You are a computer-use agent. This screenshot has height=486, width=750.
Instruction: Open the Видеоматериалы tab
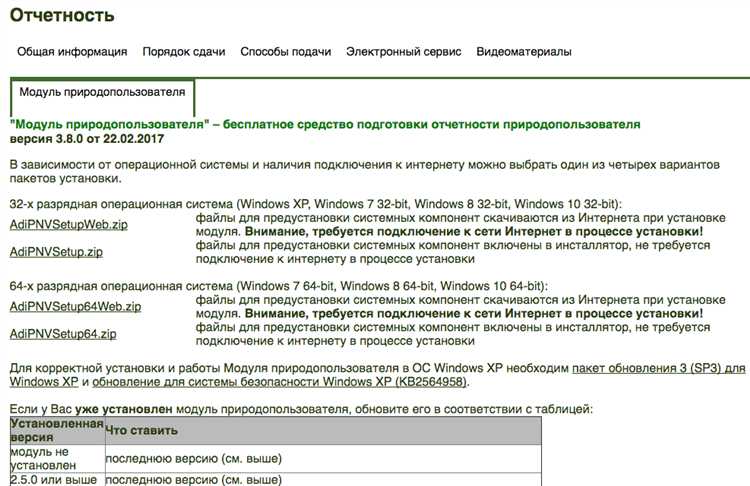click(524, 52)
